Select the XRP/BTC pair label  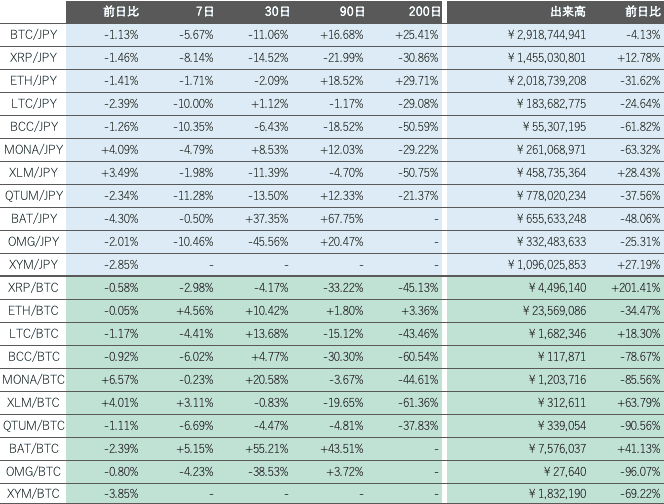pyautogui.click(x=33, y=288)
